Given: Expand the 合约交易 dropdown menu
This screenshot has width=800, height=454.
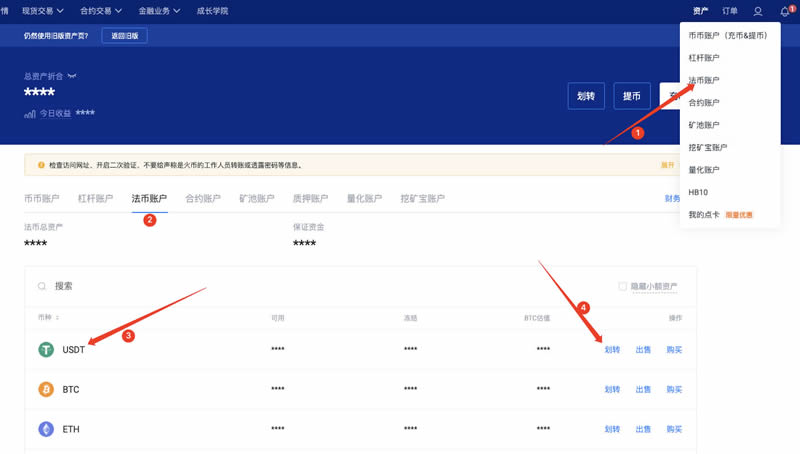Looking at the screenshot, I should [100, 11].
